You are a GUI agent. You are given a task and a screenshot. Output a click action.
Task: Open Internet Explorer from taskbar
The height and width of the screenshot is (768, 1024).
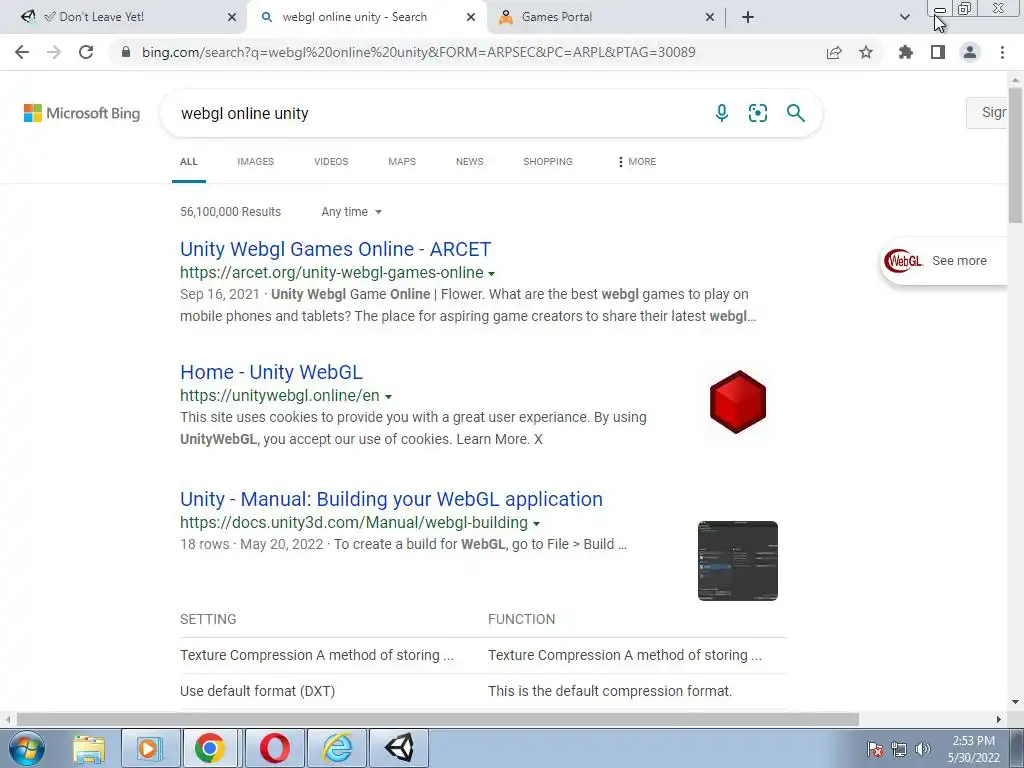(x=338, y=748)
